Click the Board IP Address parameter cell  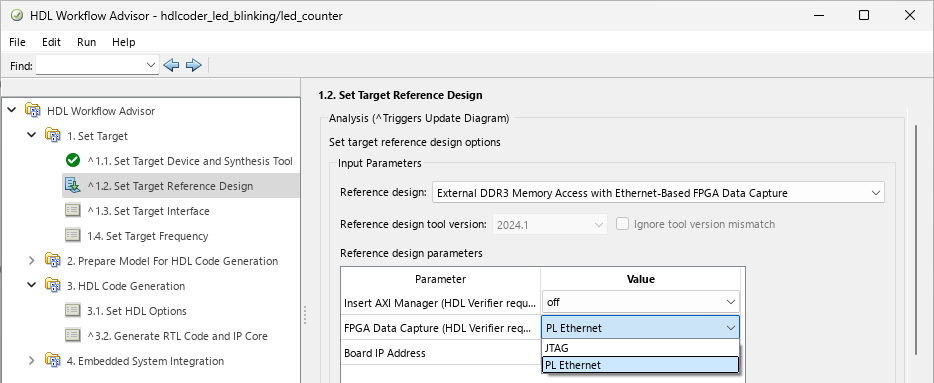(441, 353)
